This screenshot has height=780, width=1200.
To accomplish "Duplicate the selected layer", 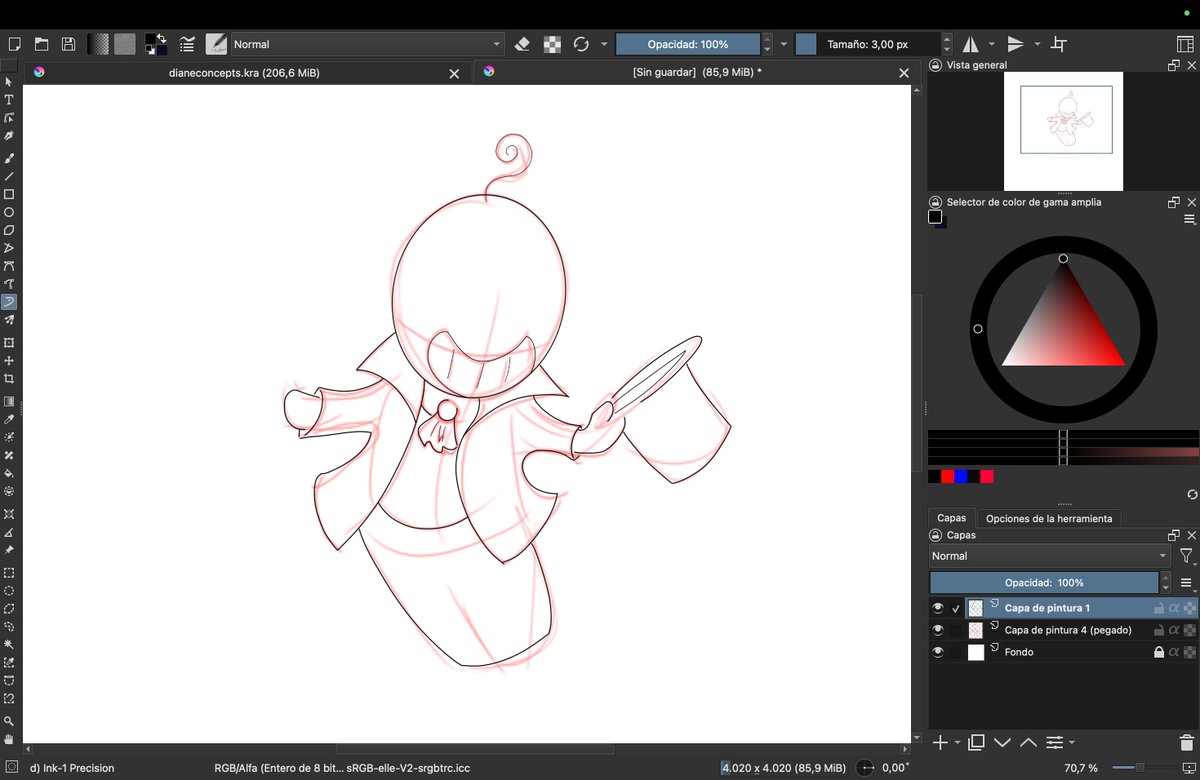I will [977, 743].
